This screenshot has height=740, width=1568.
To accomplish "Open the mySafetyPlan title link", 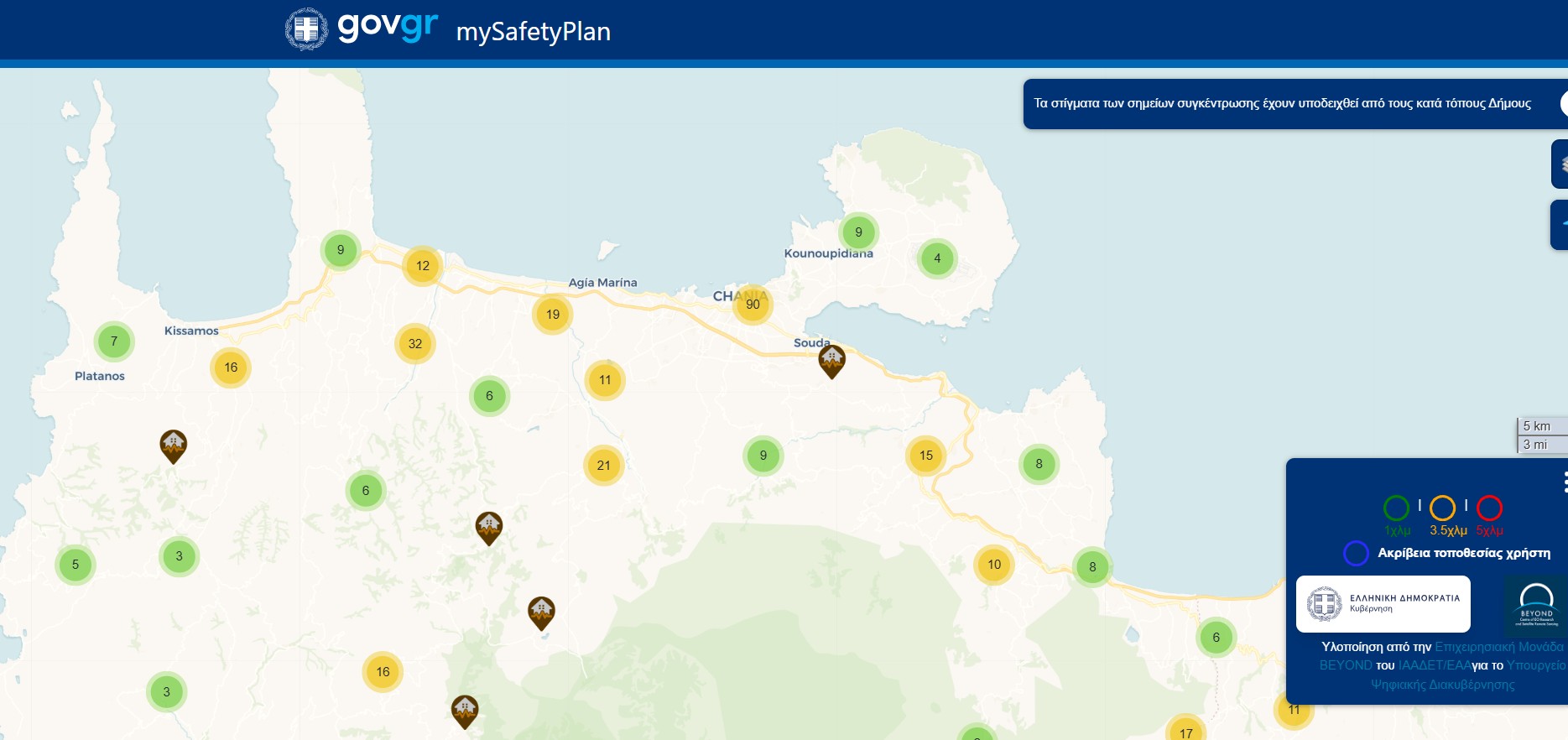I will 533,32.
